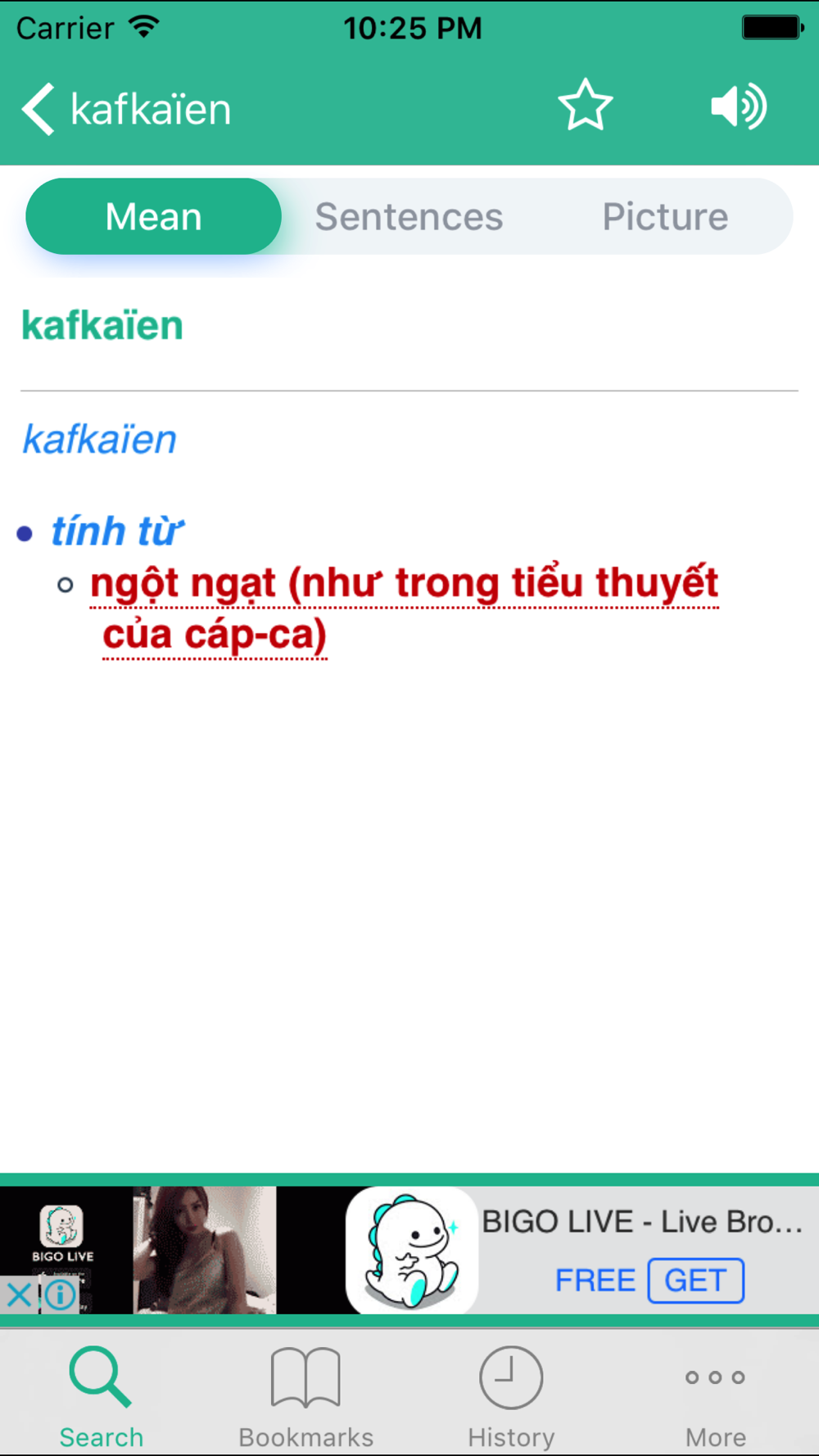The height and width of the screenshot is (1456, 819).
Task: Tap the kafkaïen title in header
Action: pyautogui.click(x=151, y=109)
